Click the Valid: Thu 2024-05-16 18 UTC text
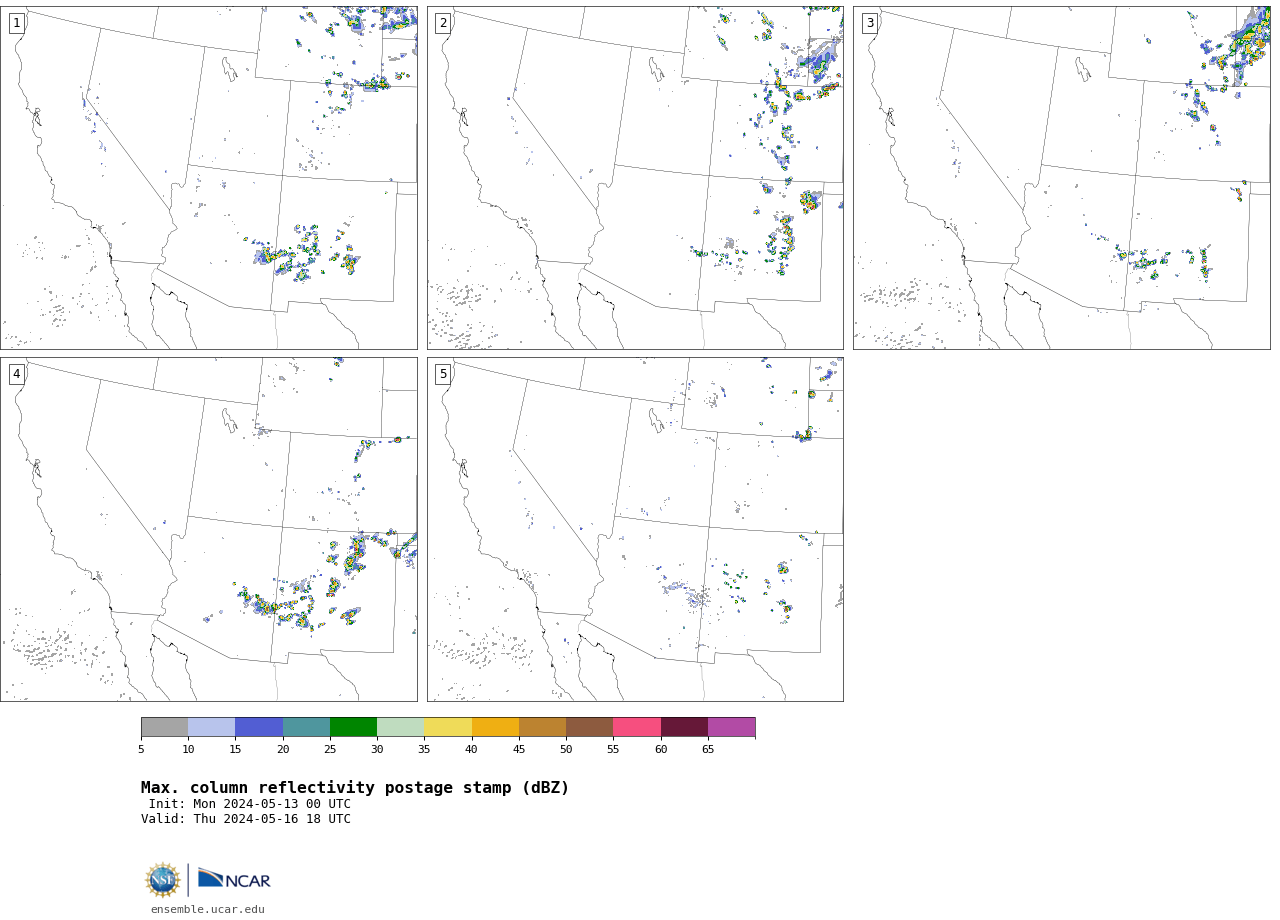 246,819
